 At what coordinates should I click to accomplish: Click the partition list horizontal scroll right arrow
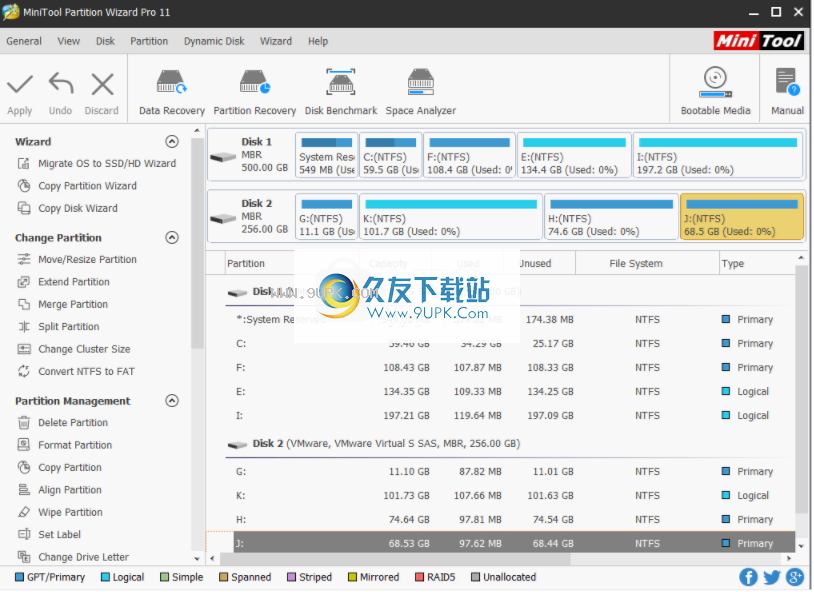pyautogui.click(x=789, y=559)
